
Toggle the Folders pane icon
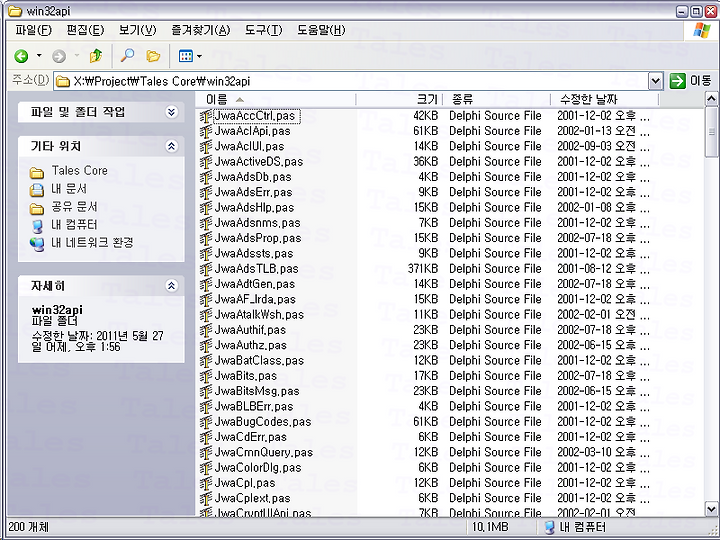click(x=153, y=56)
